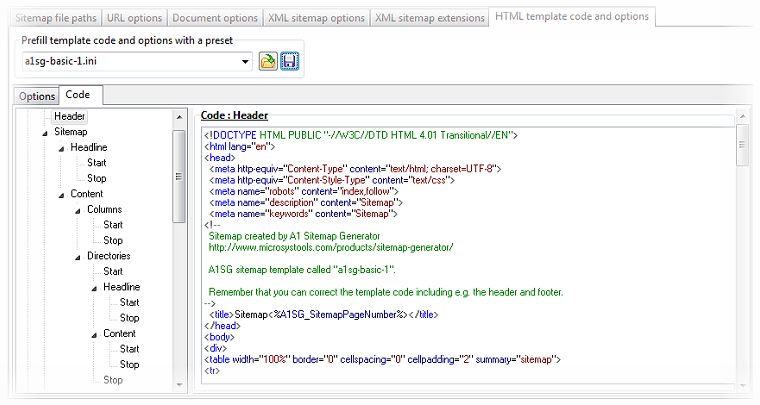Collapse the Content node under Sitemap

click(62, 194)
